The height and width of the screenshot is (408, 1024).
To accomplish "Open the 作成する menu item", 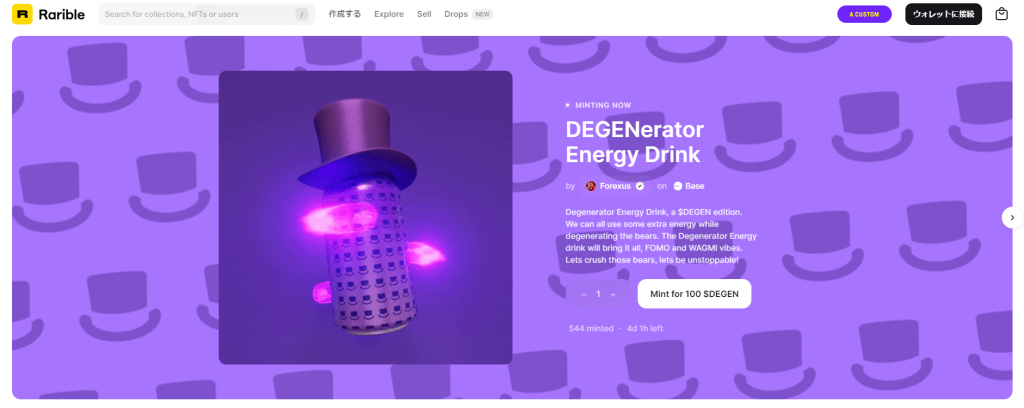I will (x=345, y=14).
